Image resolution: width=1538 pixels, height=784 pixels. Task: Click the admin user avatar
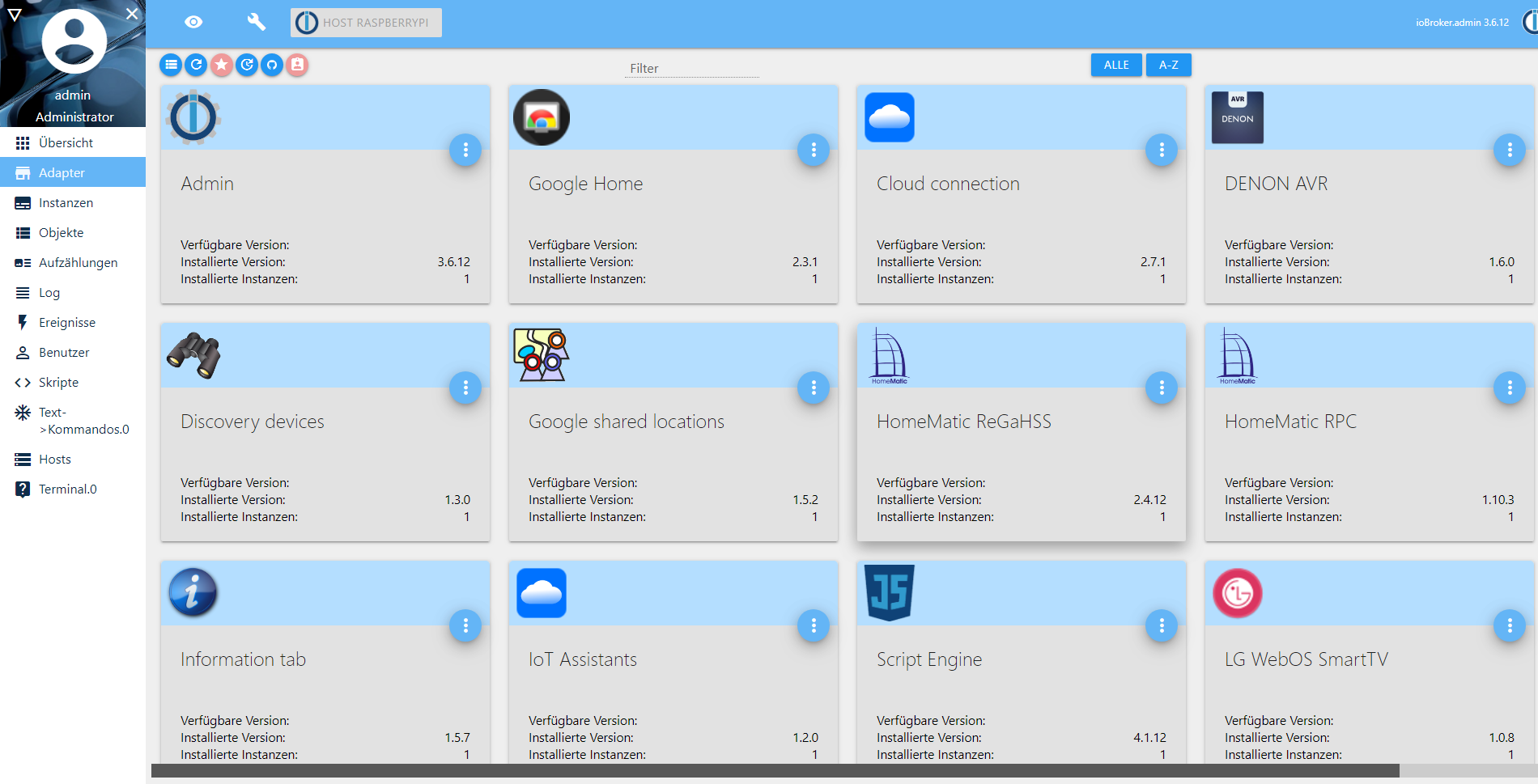point(74,41)
